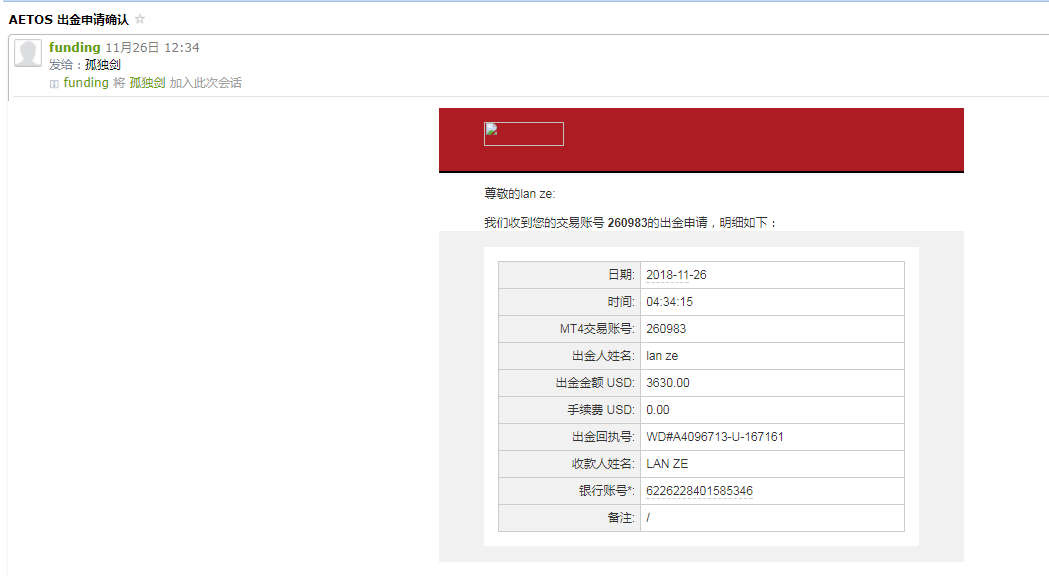The height and width of the screenshot is (576, 1049).
Task: Star the AETOS 出金申请确认 email
Action: click(x=140, y=19)
